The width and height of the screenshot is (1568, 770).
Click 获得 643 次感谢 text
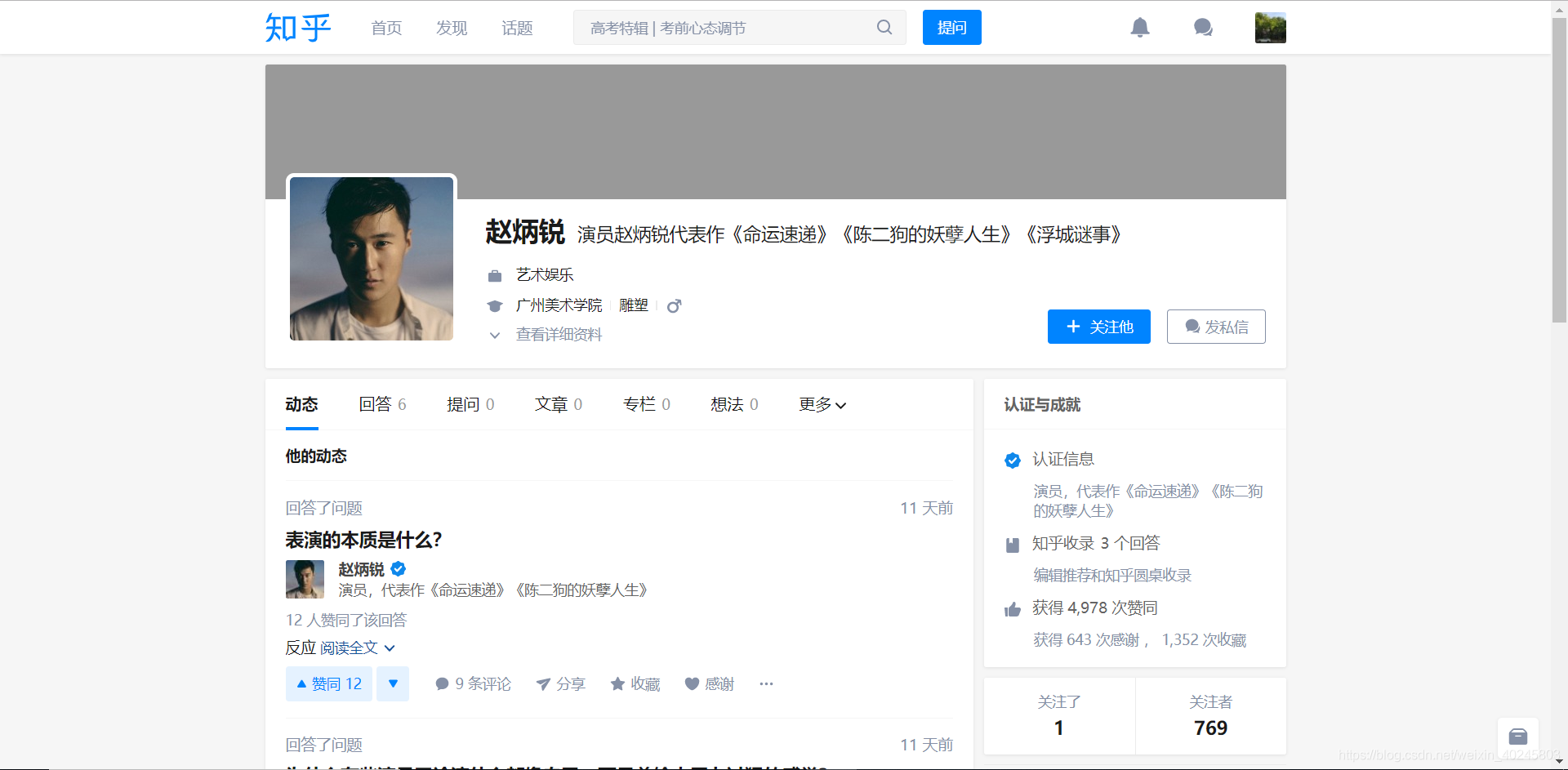1086,640
